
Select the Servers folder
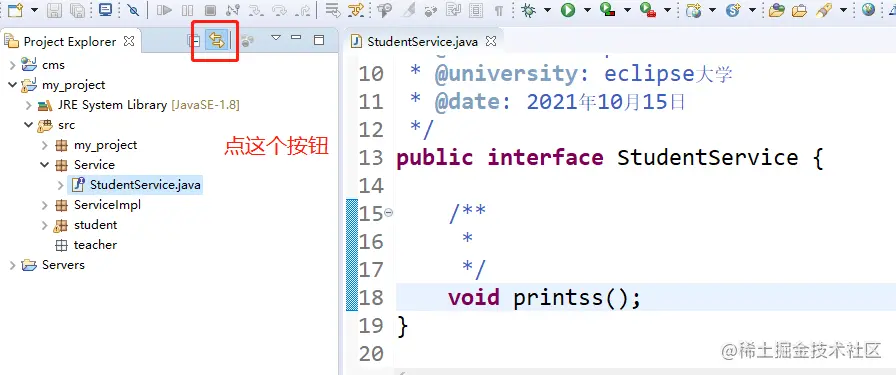pyautogui.click(x=53, y=265)
